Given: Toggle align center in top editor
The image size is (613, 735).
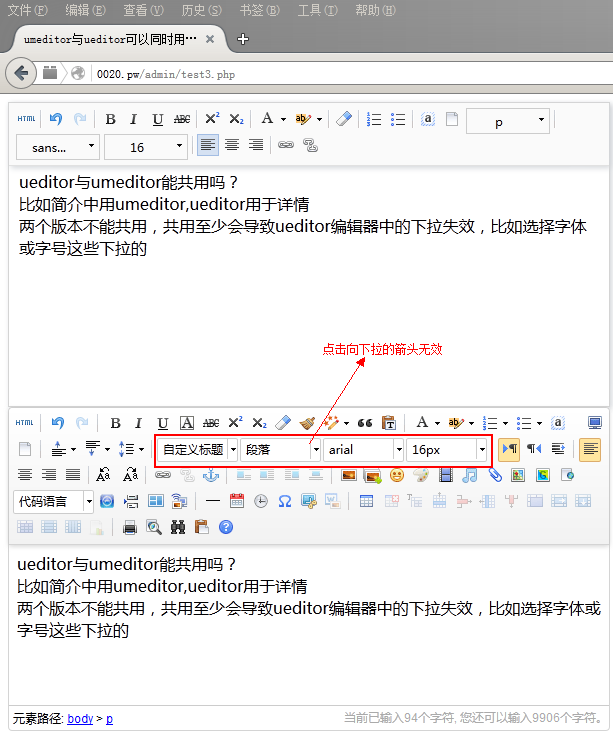Looking at the screenshot, I should [x=232, y=145].
